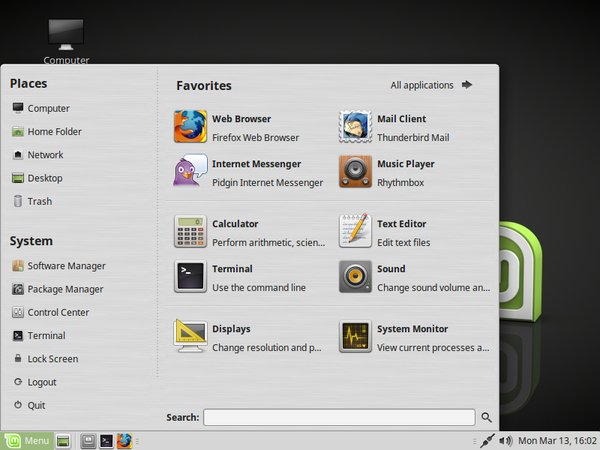Click the 'Edit text files' description
Viewport: 600px width, 450px height.
404,243
